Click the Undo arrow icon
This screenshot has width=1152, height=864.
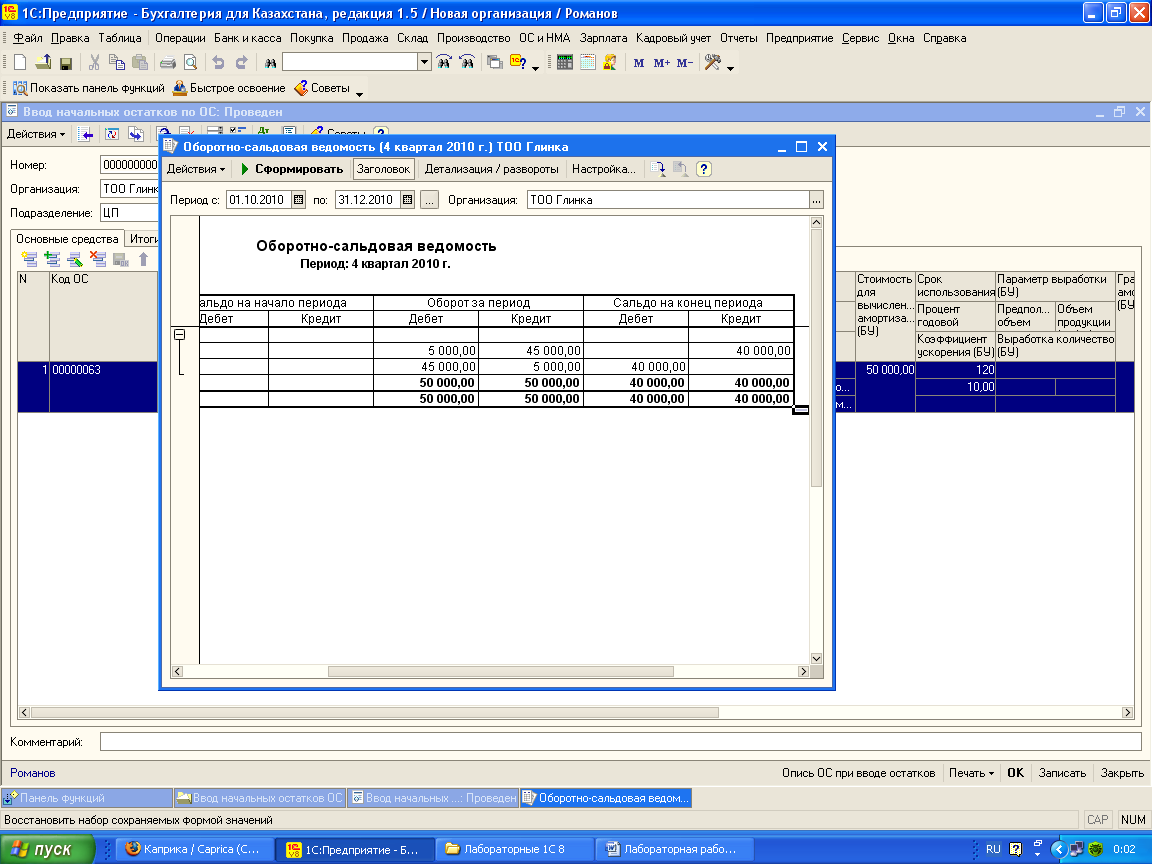tap(218, 62)
